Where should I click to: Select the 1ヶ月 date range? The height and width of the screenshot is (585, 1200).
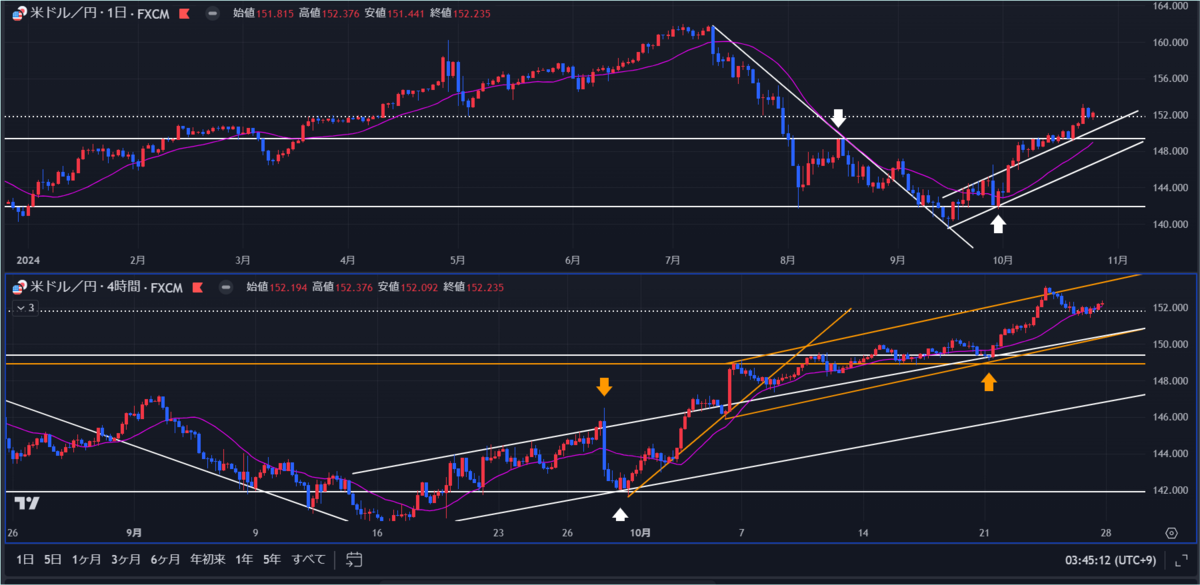[x=86, y=561]
